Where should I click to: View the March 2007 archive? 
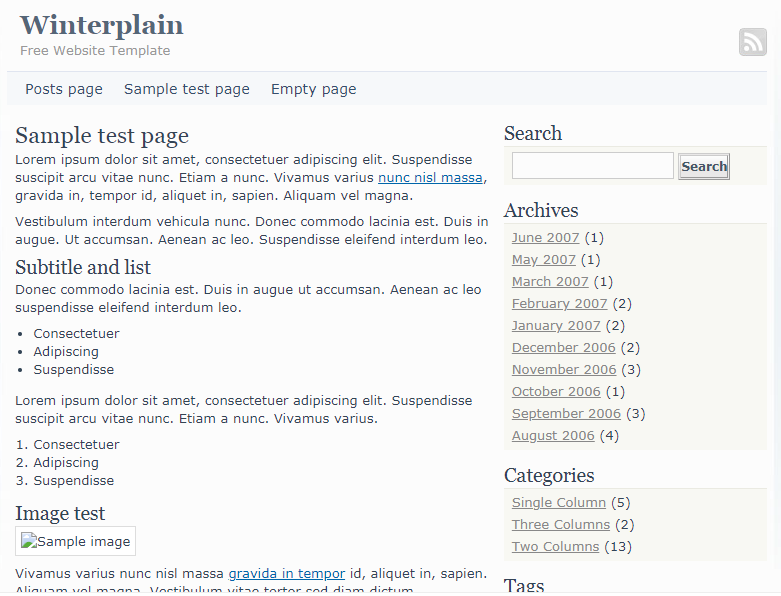(x=550, y=282)
